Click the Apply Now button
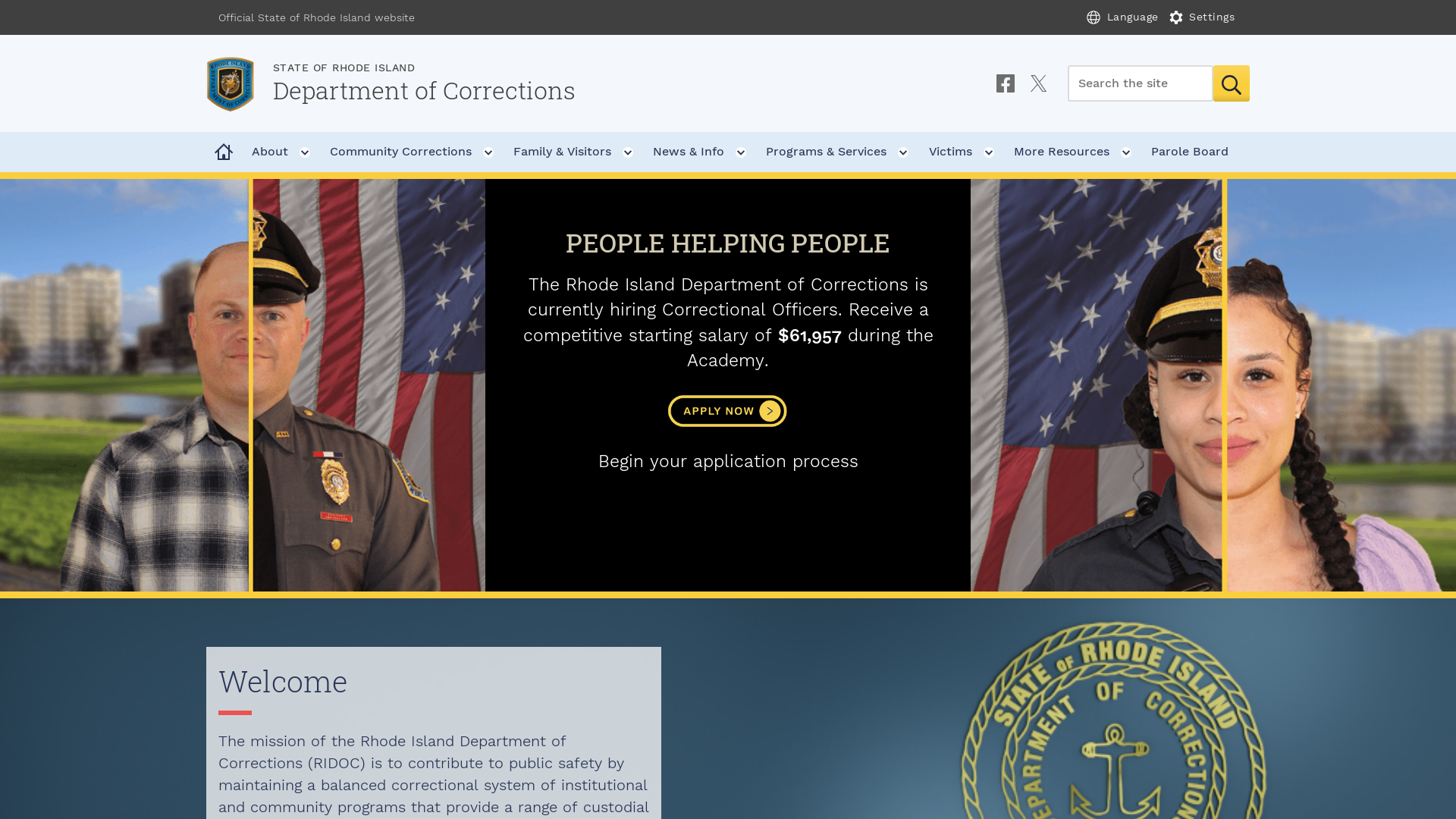1456x819 pixels. point(727,411)
